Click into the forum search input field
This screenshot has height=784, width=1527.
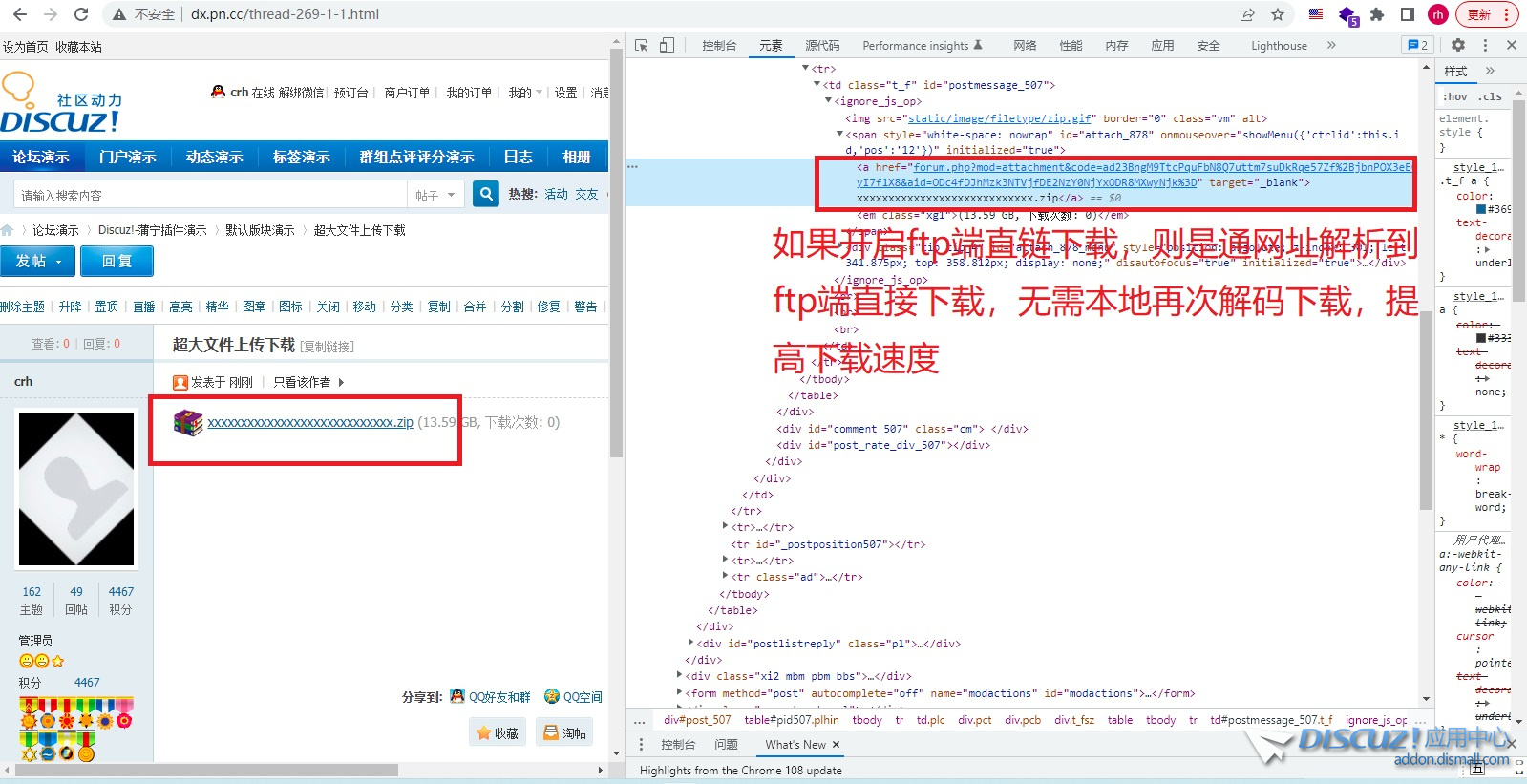[x=210, y=195]
